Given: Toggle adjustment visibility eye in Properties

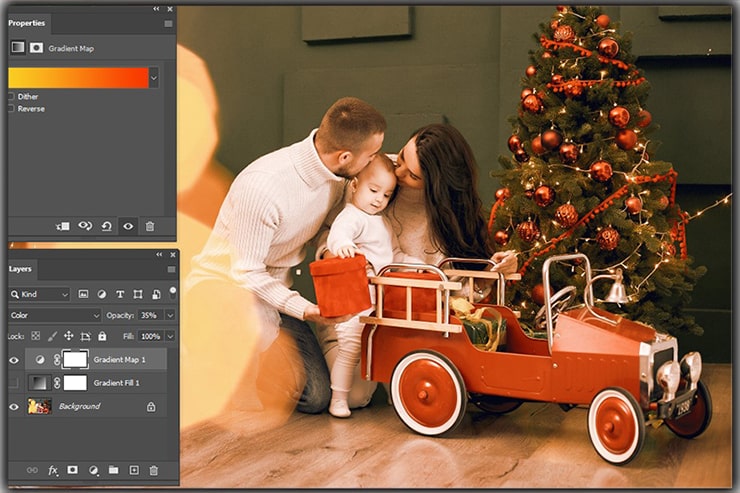Looking at the screenshot, I should click(x=128, y=226).
